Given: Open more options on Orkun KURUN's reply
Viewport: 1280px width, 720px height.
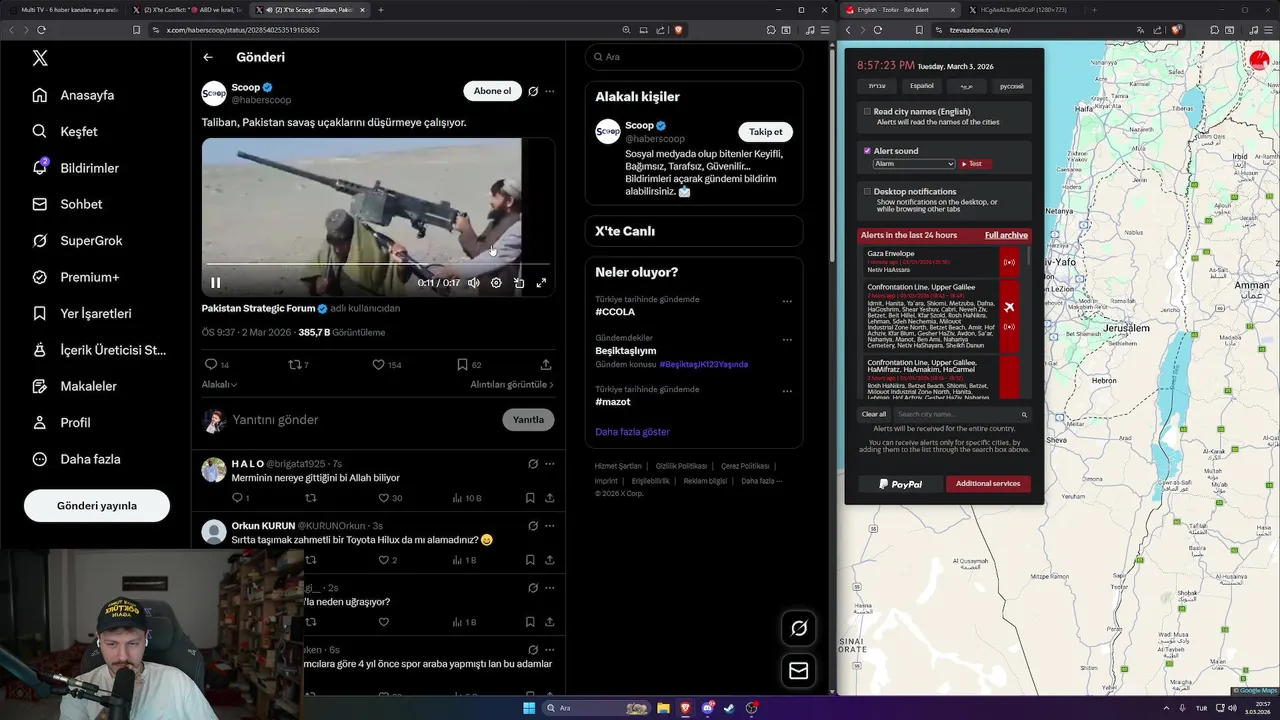Looking at the screenshot, I should pos(549,525).
